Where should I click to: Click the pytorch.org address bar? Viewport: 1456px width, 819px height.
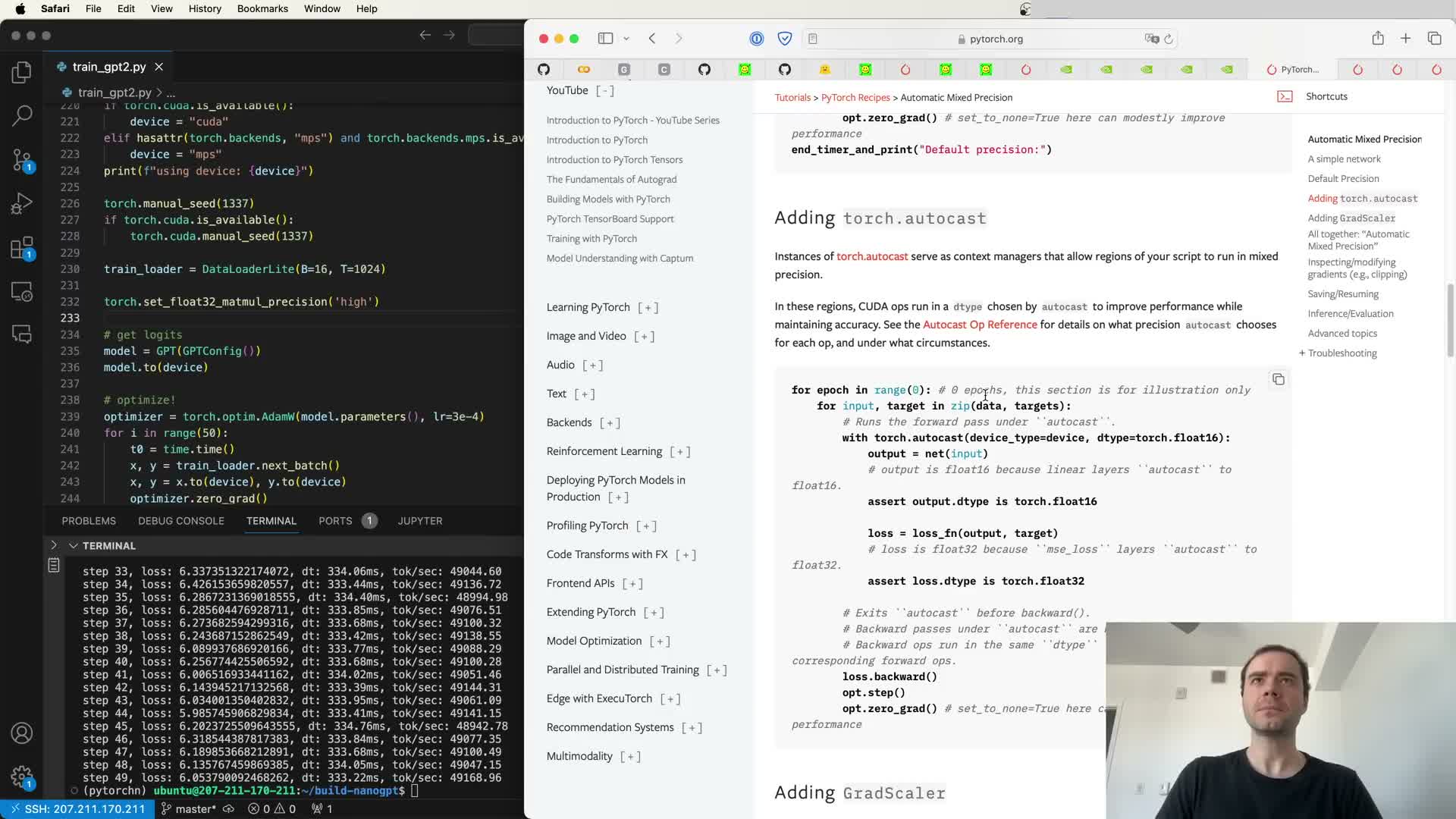[x=996, y=39]
